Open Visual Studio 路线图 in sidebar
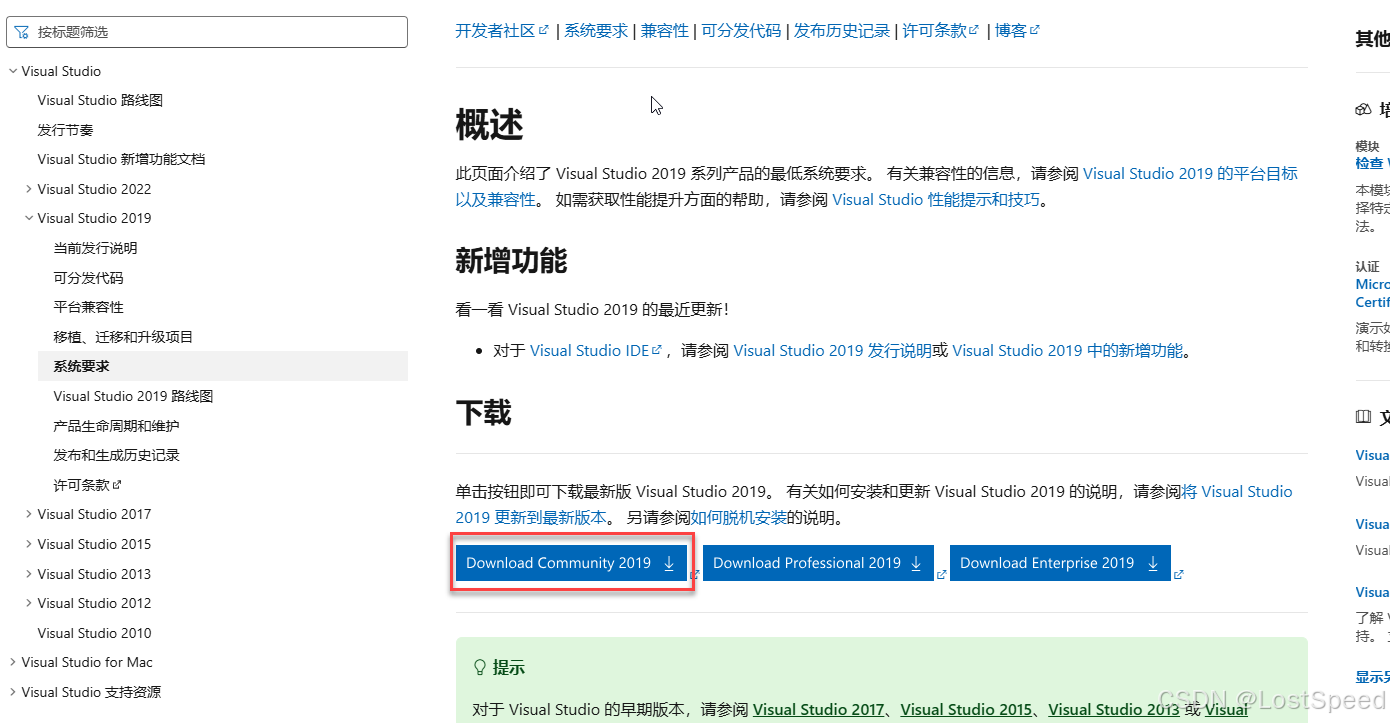 point(100,100)
